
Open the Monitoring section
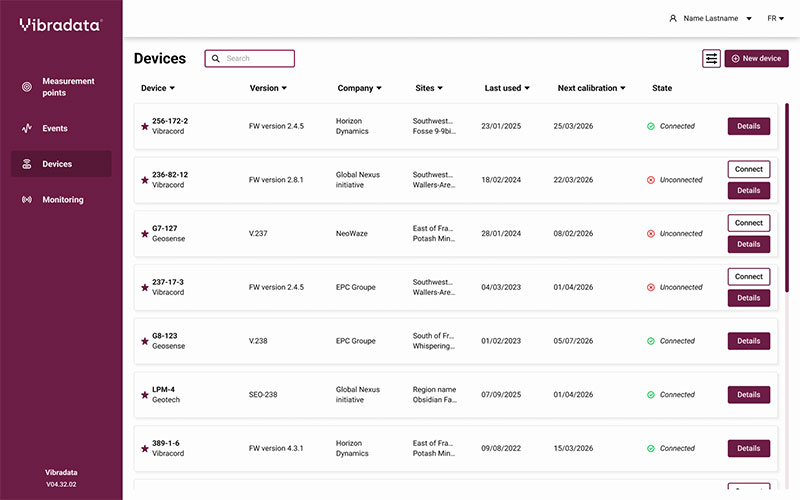pyautogui.click(x=61, y=200)
